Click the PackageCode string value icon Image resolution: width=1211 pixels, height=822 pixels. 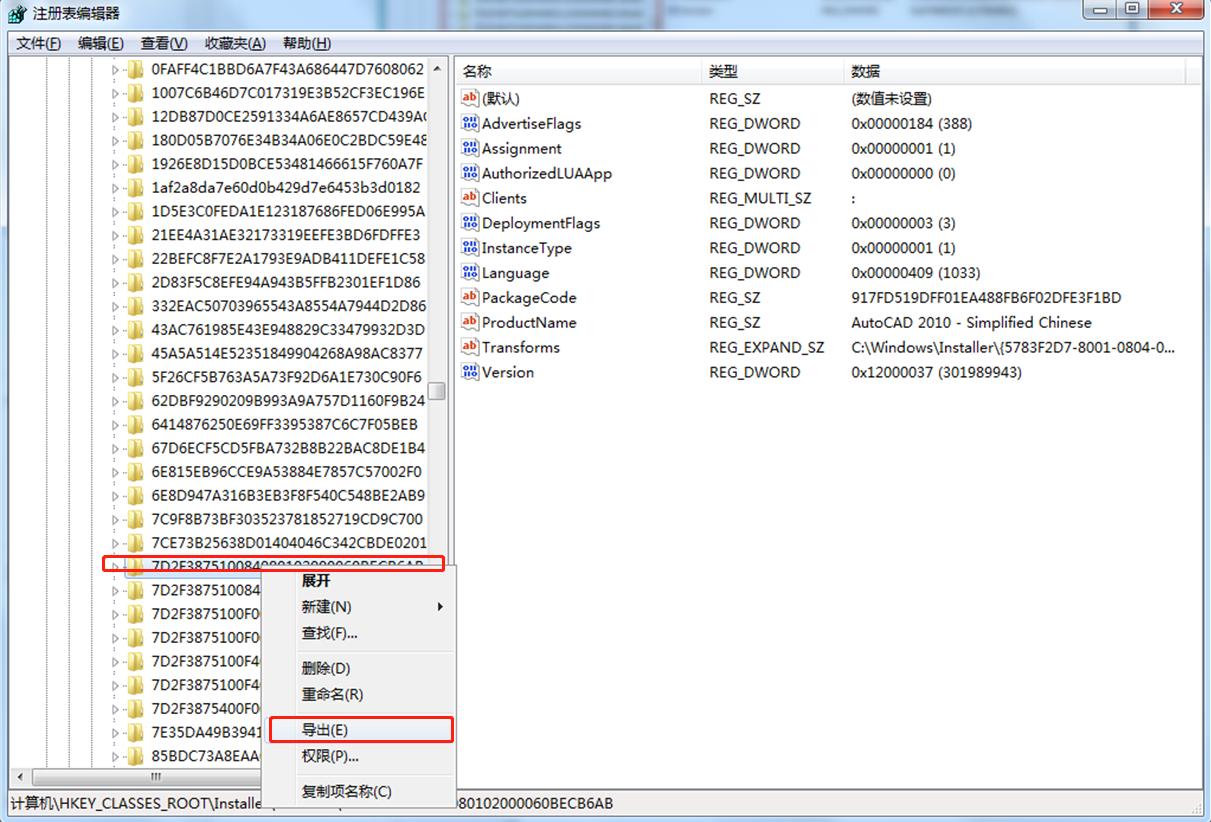[469, 297]
